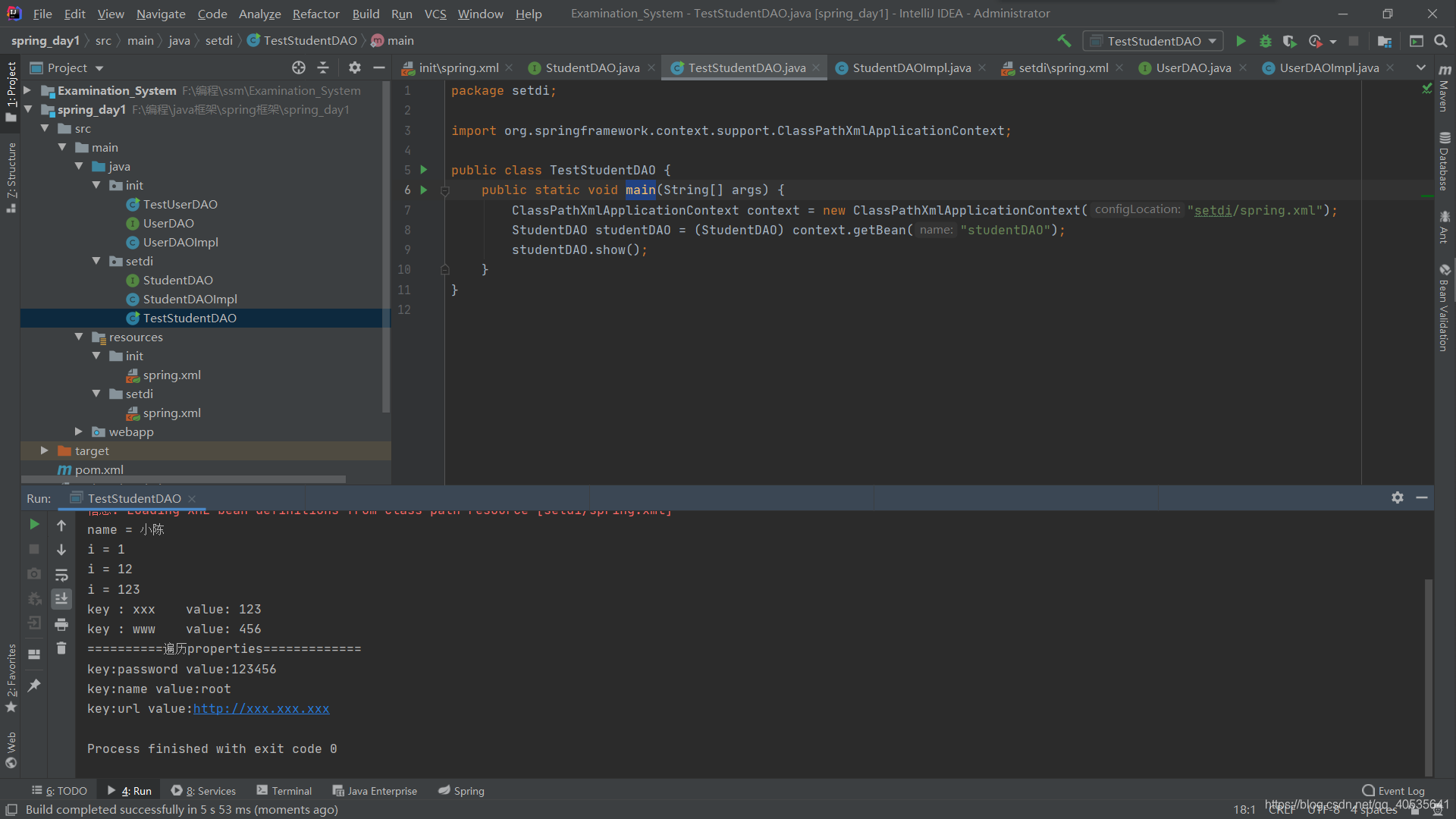Open the http://xxx.xxx.xxx console link
This screenshot has height=819, width=1456.
click(261, 708)
